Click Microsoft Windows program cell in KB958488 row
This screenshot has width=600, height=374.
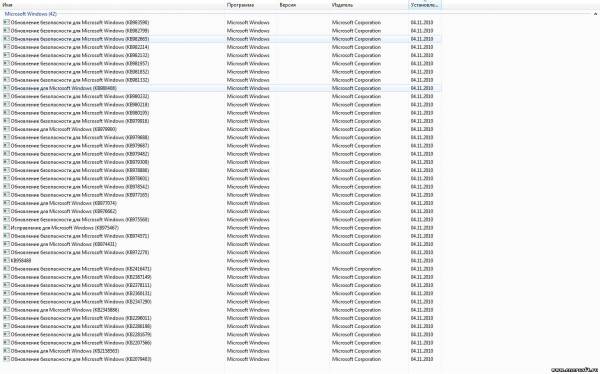pyautogui.click(x=248, y=261)
